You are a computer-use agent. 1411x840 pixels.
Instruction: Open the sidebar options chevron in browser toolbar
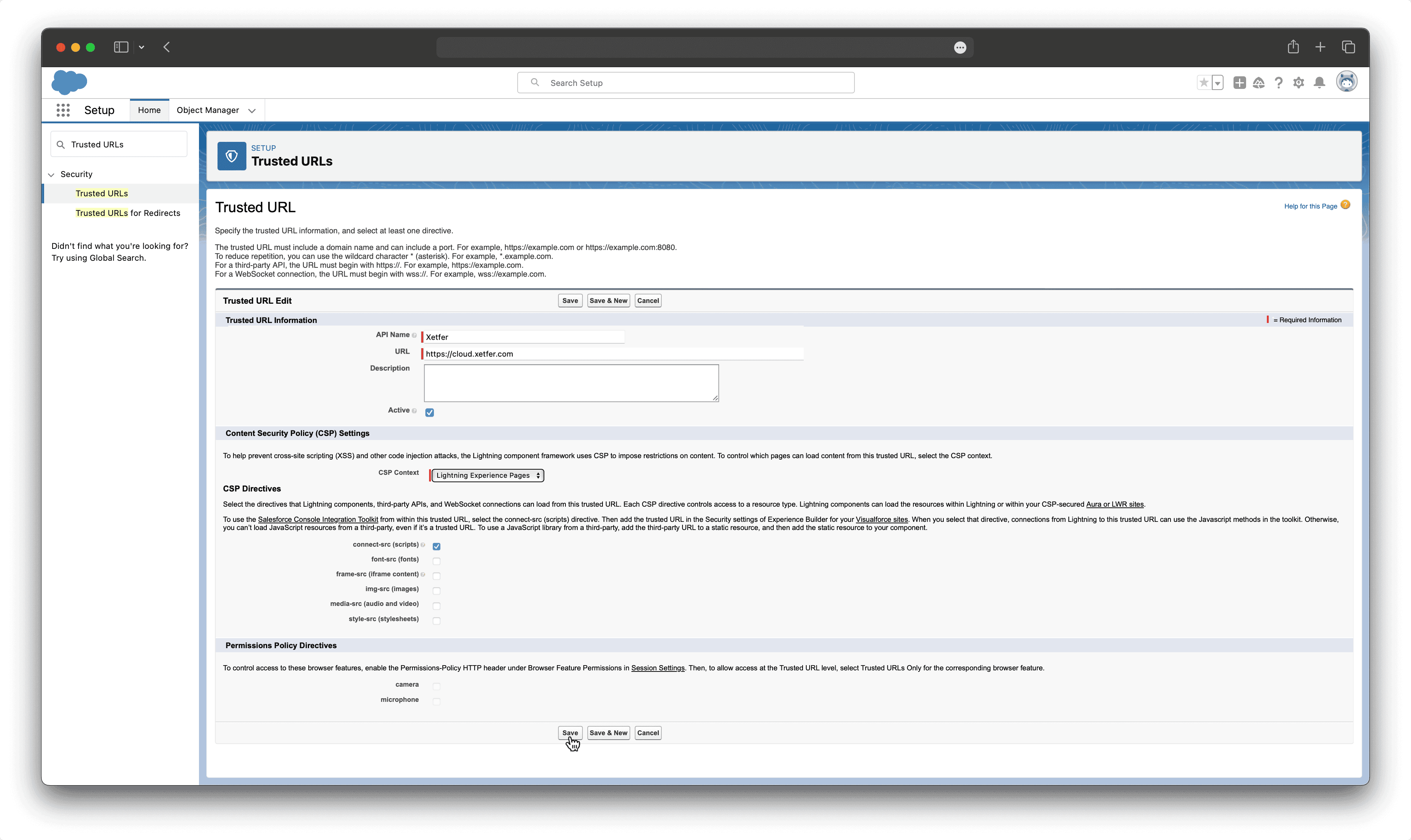click(x=142, y=47)
